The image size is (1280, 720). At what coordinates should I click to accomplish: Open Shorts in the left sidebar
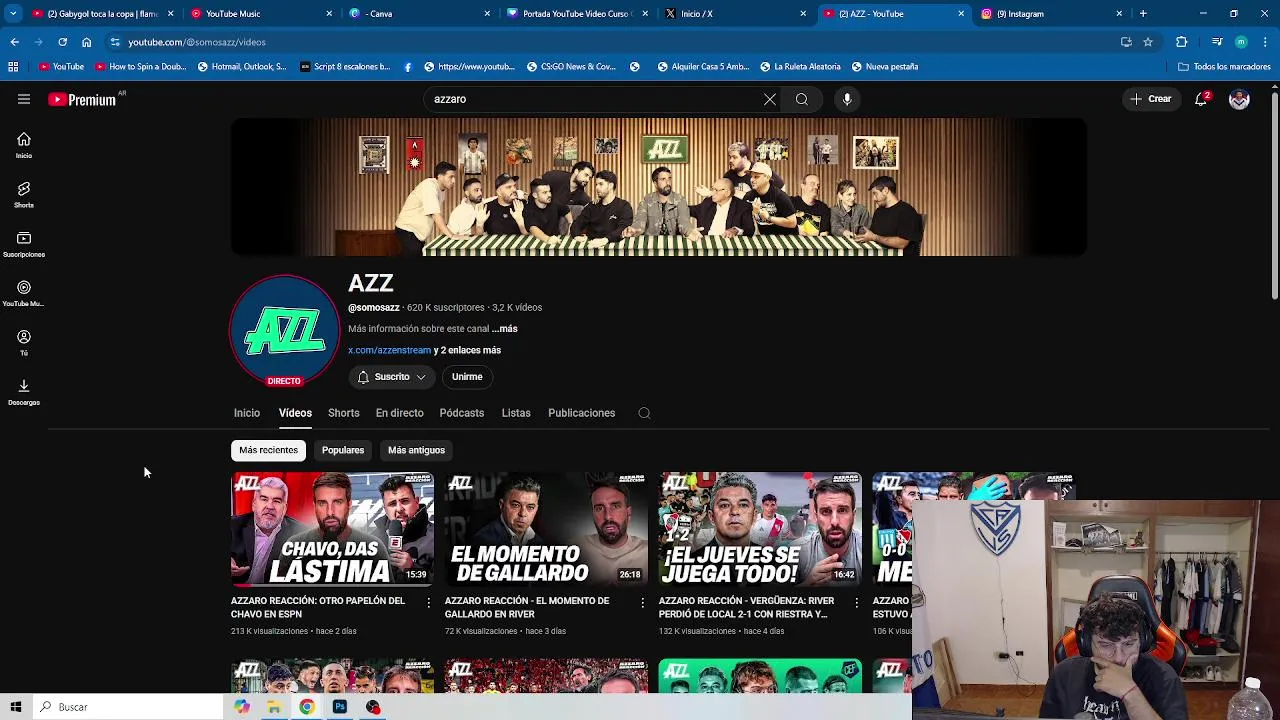click(x=24, y=194)
